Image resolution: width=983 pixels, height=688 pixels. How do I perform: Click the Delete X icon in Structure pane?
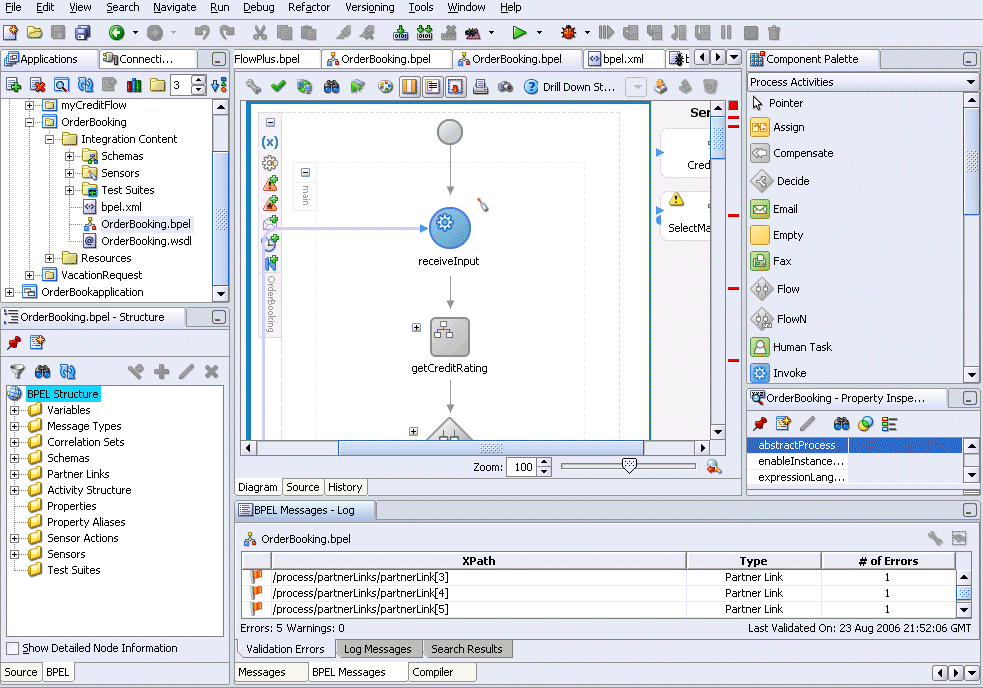tap(211, 371)
